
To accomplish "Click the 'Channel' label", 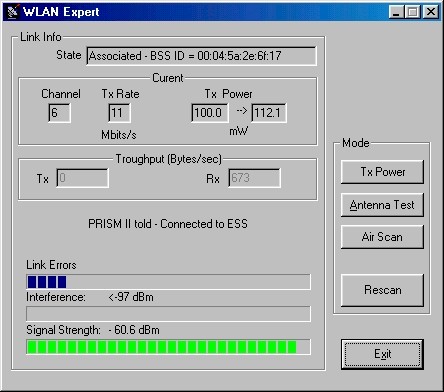I will point(61,94).
